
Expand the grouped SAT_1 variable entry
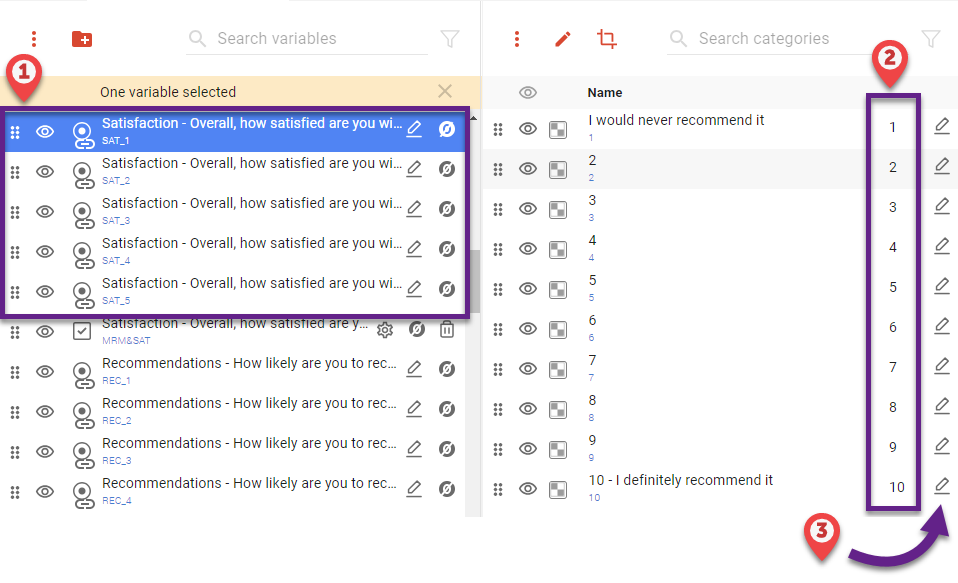click(83, 129)
